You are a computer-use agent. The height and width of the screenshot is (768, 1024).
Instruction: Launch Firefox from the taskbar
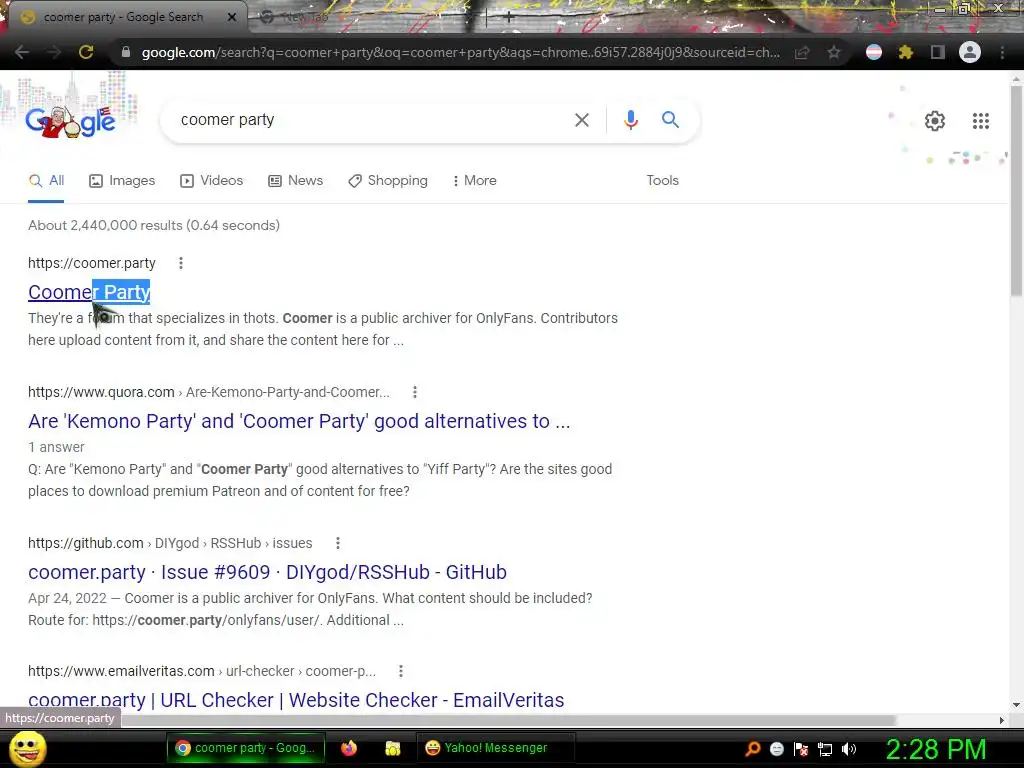(x=349, y=748)
